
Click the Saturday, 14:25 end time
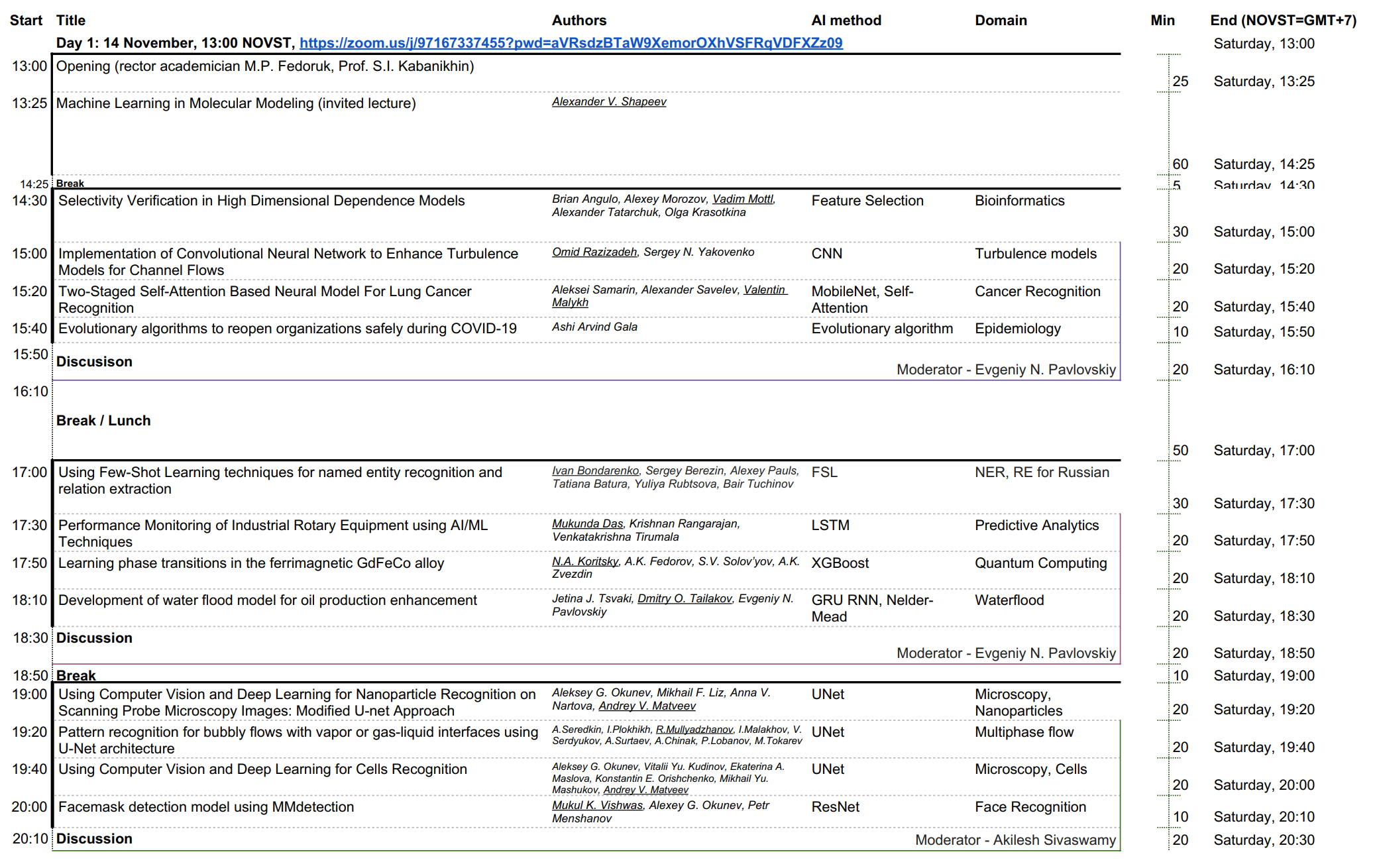(x=1264, y=164)
